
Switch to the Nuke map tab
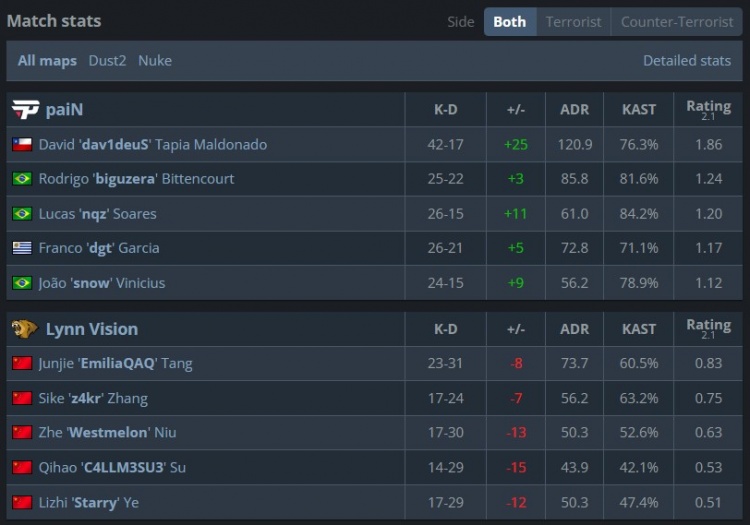click(x=155, y=61)
